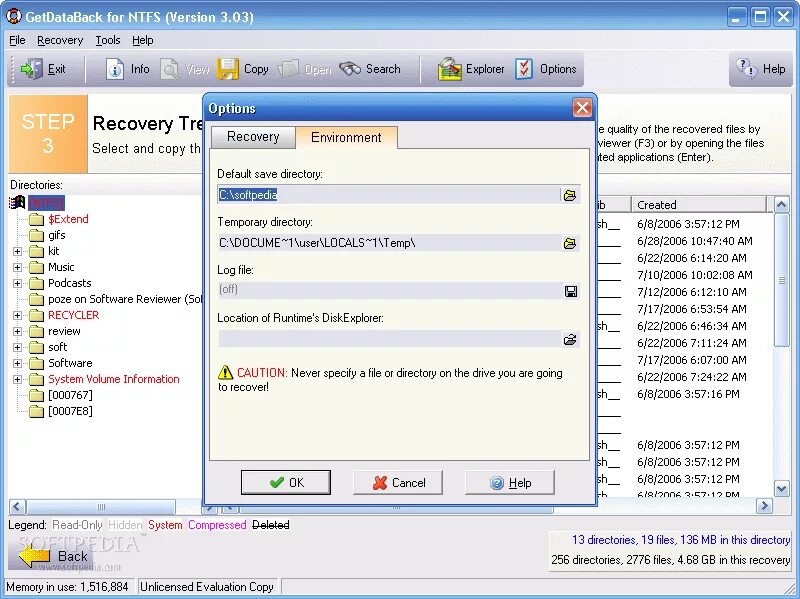Browse for default save directory folder icon
The image size is (800, 599).
point(570,195)
